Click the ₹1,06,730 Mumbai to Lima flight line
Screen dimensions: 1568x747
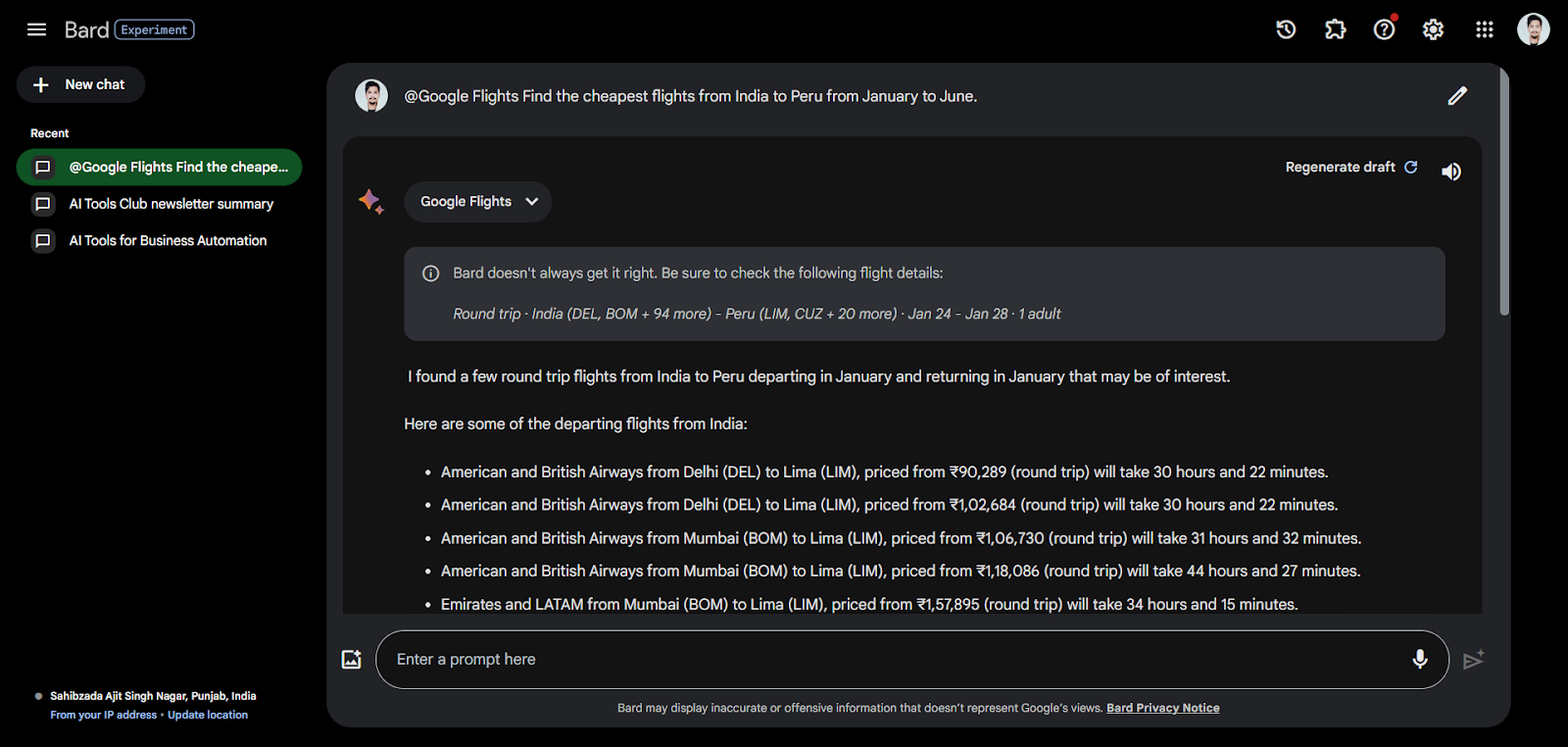(x=901, y=538)
